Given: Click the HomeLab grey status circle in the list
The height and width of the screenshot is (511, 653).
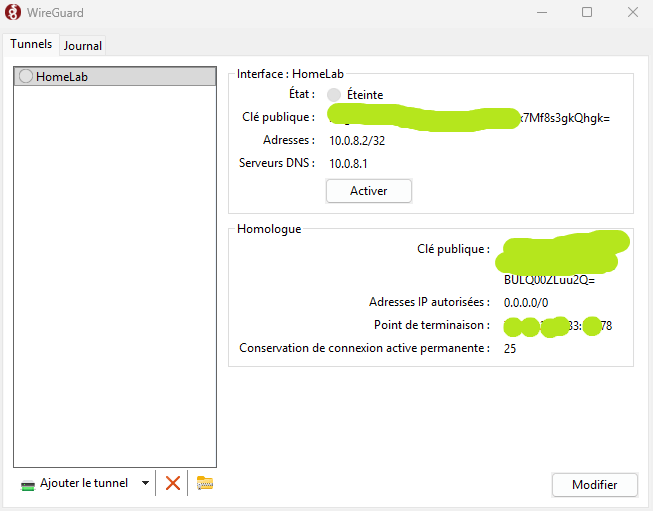Looking at the screenshot, I should pos(26,77).
